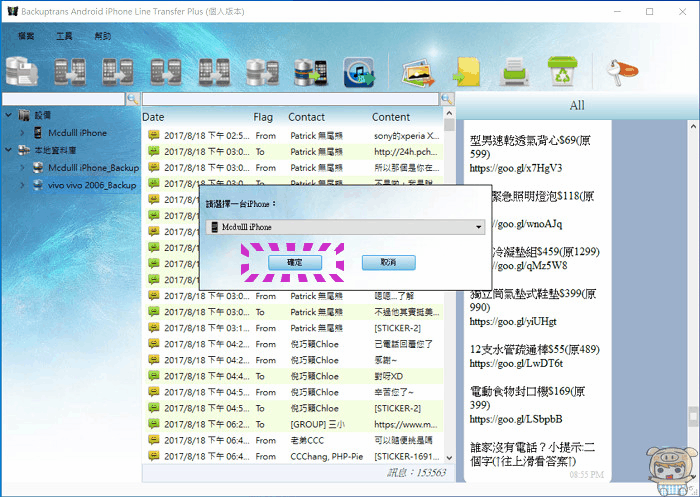The image size is (700, 497).
Task: Collapse the 本地資料庫 tree node
Action: coord(8,150)
